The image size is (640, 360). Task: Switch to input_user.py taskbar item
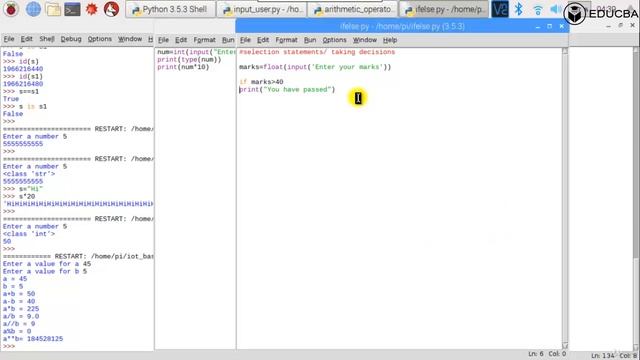click(261, 9)
